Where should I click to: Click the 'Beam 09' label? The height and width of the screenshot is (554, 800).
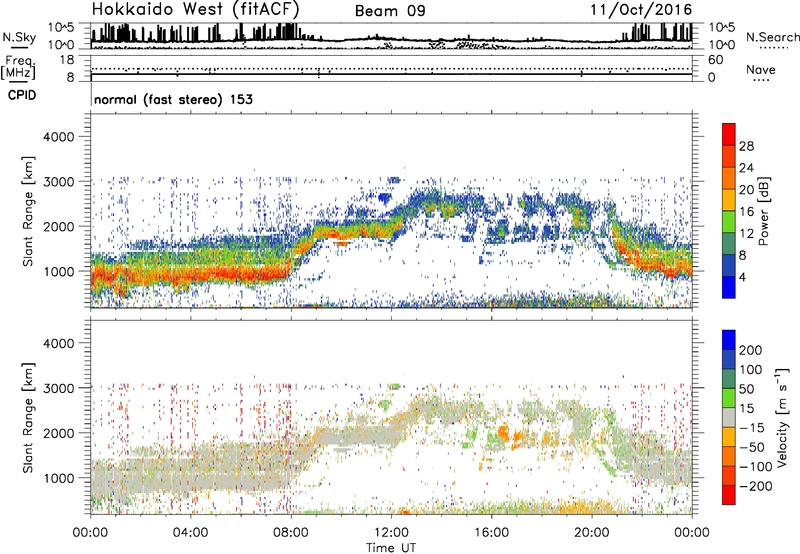390,11
